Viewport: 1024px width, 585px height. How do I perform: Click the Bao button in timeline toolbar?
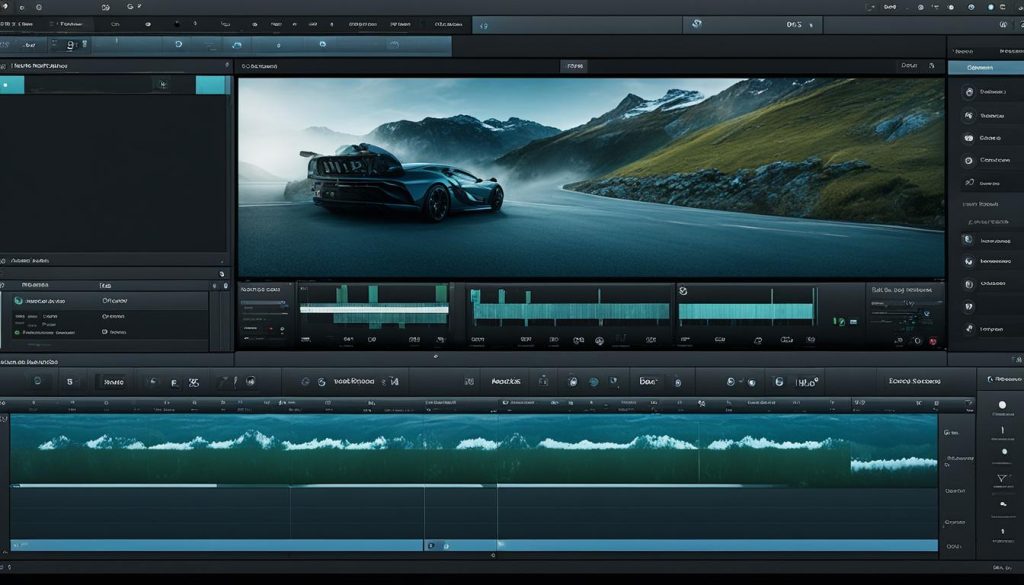(648, 381)
